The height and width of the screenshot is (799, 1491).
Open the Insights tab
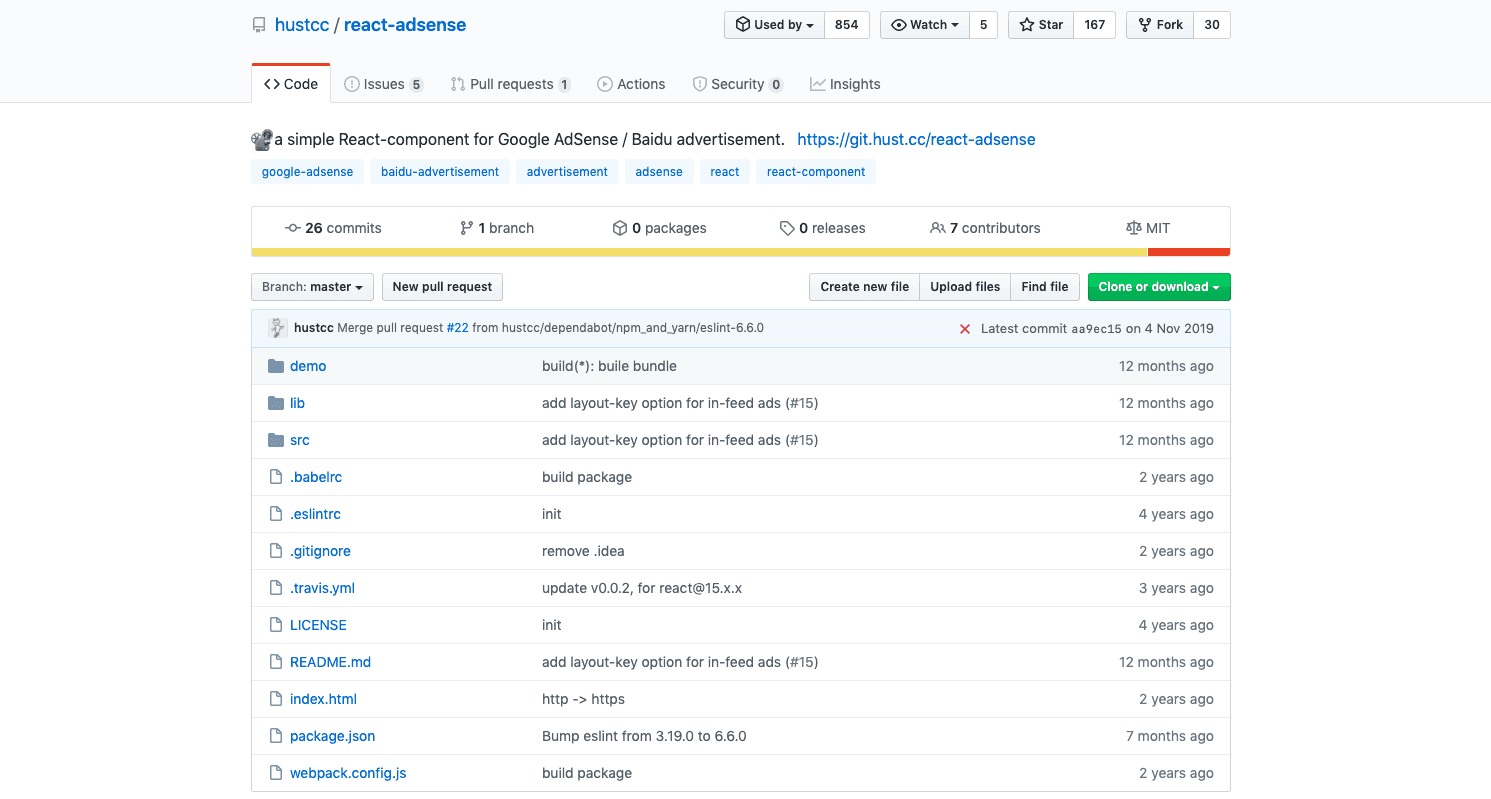pos(846,84)
